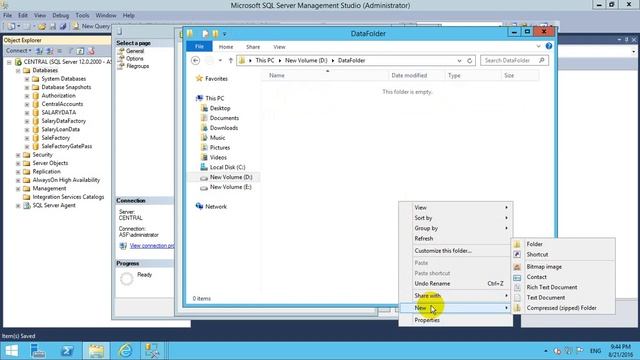Viewport: 640px width, 360px height.
Task: Open the Share ribbon tab in Explorer
Action: pyautogui.click(x=253, y=47)
